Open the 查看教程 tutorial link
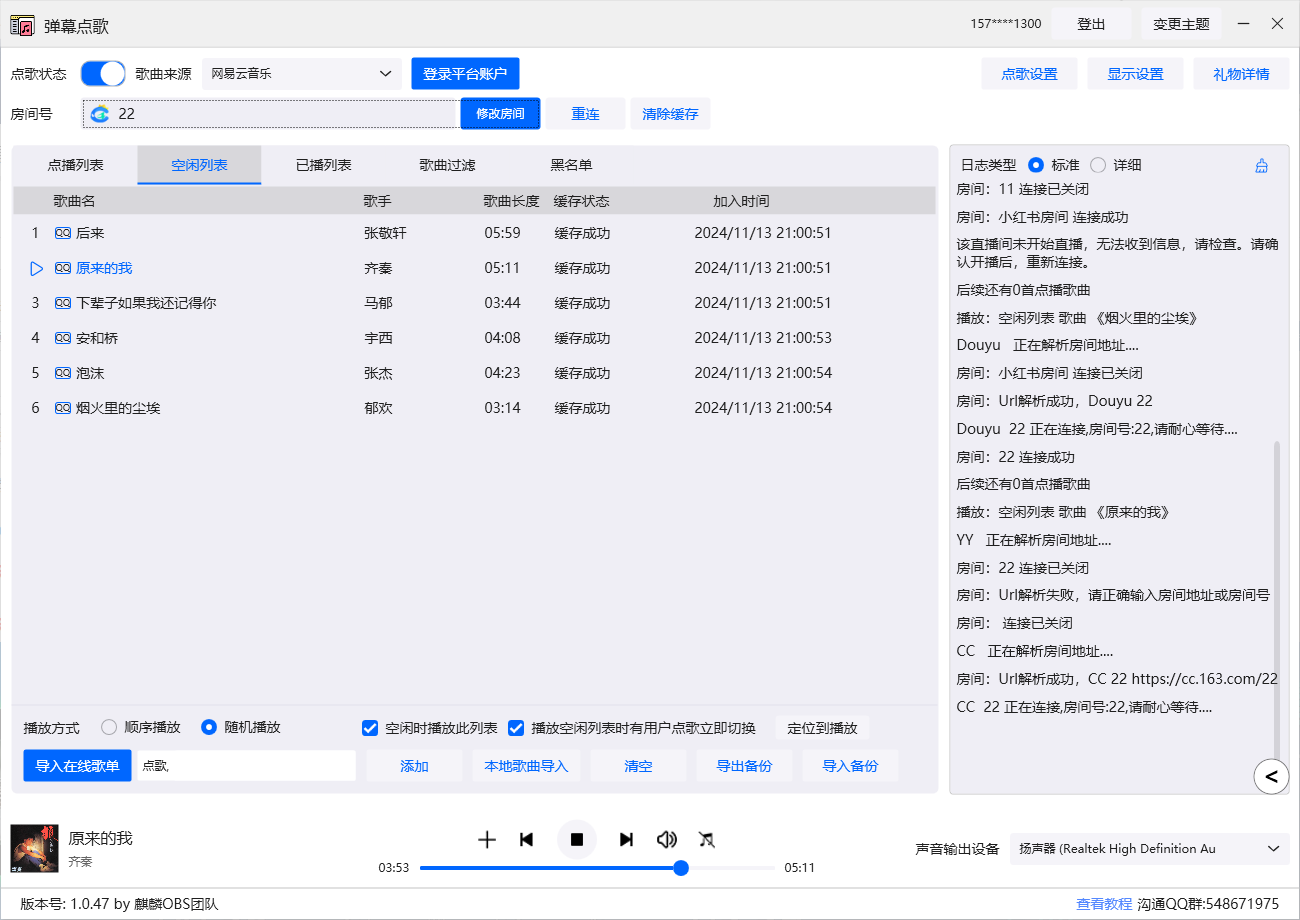The width and height of the screenshot is (1300, 920). pyautogui.click(x=1104, y=902)
